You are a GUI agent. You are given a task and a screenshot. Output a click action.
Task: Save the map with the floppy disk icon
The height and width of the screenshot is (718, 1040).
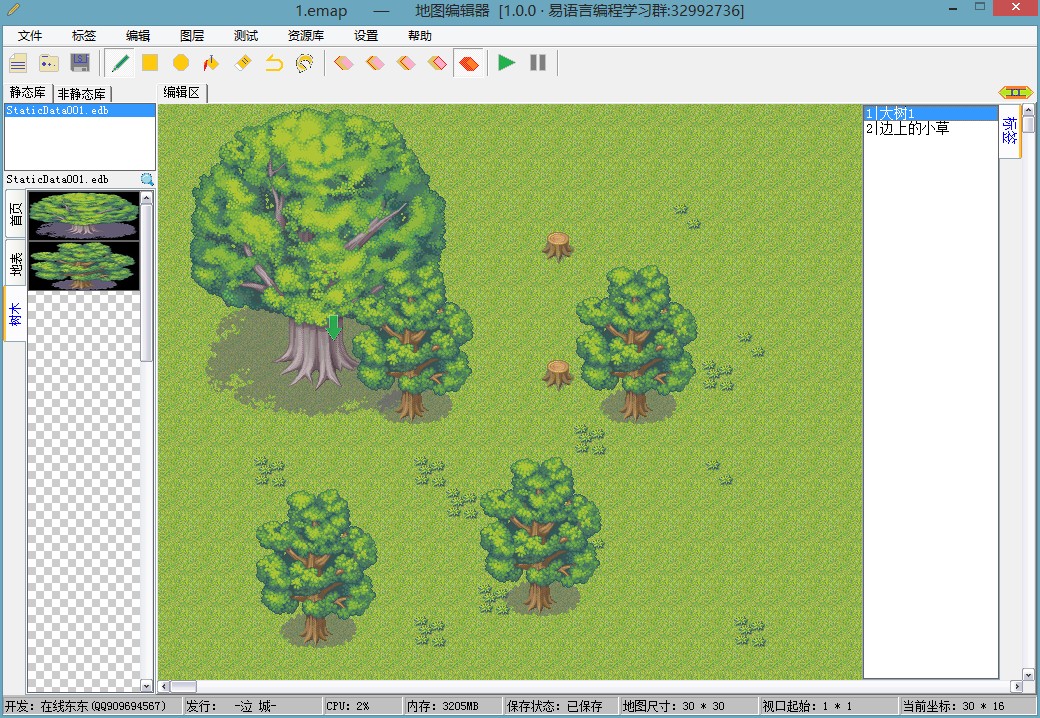[80, 63]
